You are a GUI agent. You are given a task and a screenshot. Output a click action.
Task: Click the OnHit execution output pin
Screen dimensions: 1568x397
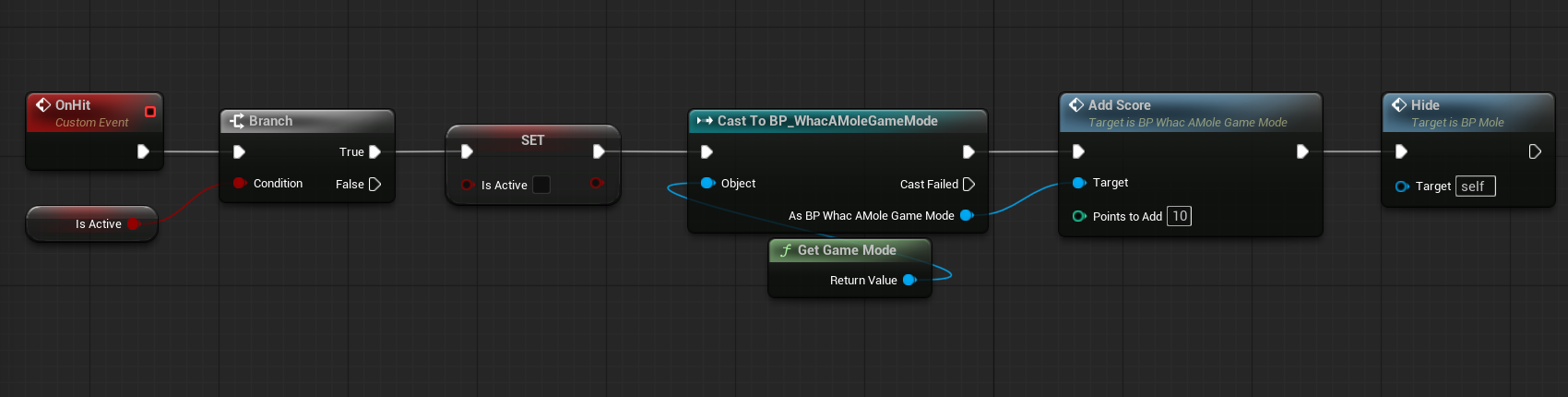[x=143, y=151]
